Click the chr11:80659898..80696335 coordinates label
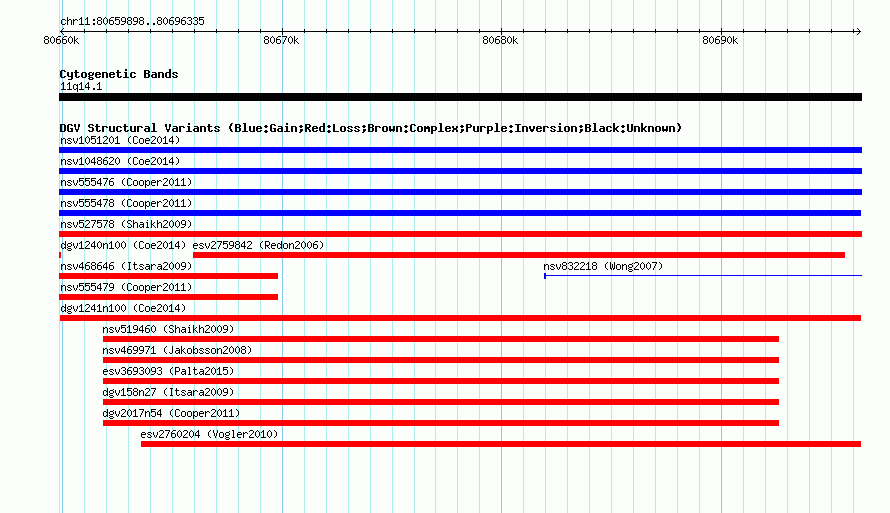Viewport: 890px width, 513px height. tap(132, 21)
